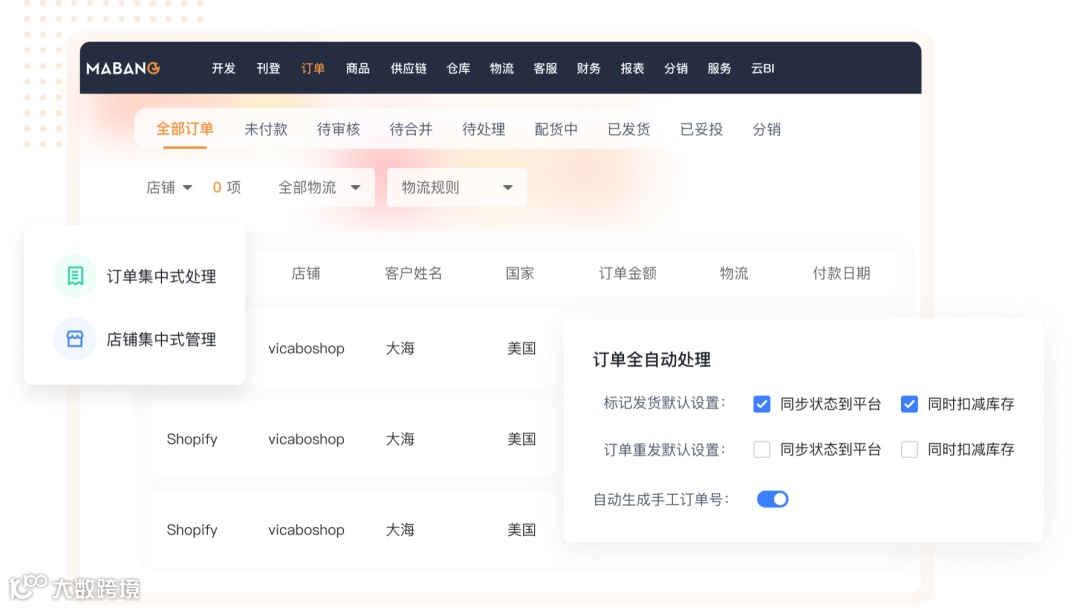Open the 服务 menu
1080x608 pixels.
719,68
